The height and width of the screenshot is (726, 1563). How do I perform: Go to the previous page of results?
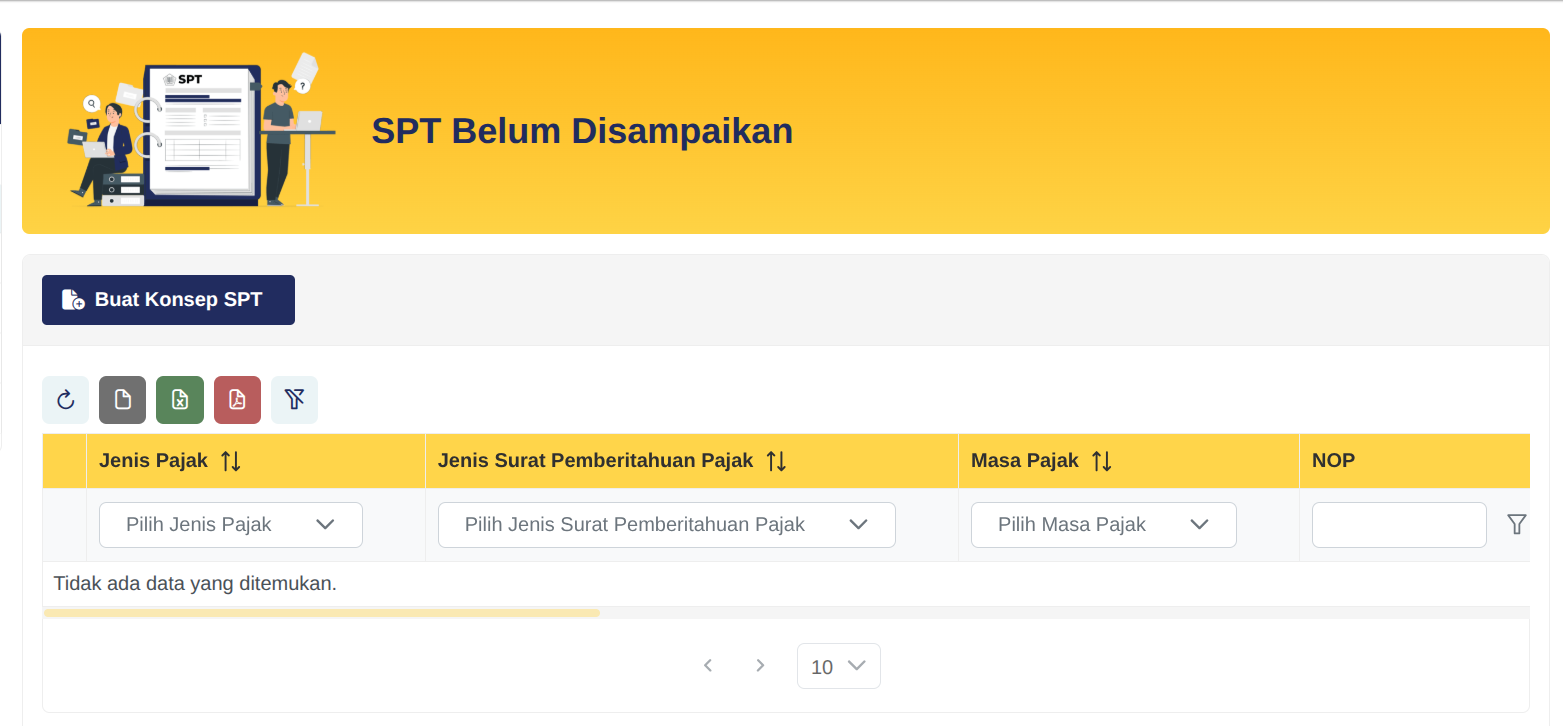coord(708,665)
